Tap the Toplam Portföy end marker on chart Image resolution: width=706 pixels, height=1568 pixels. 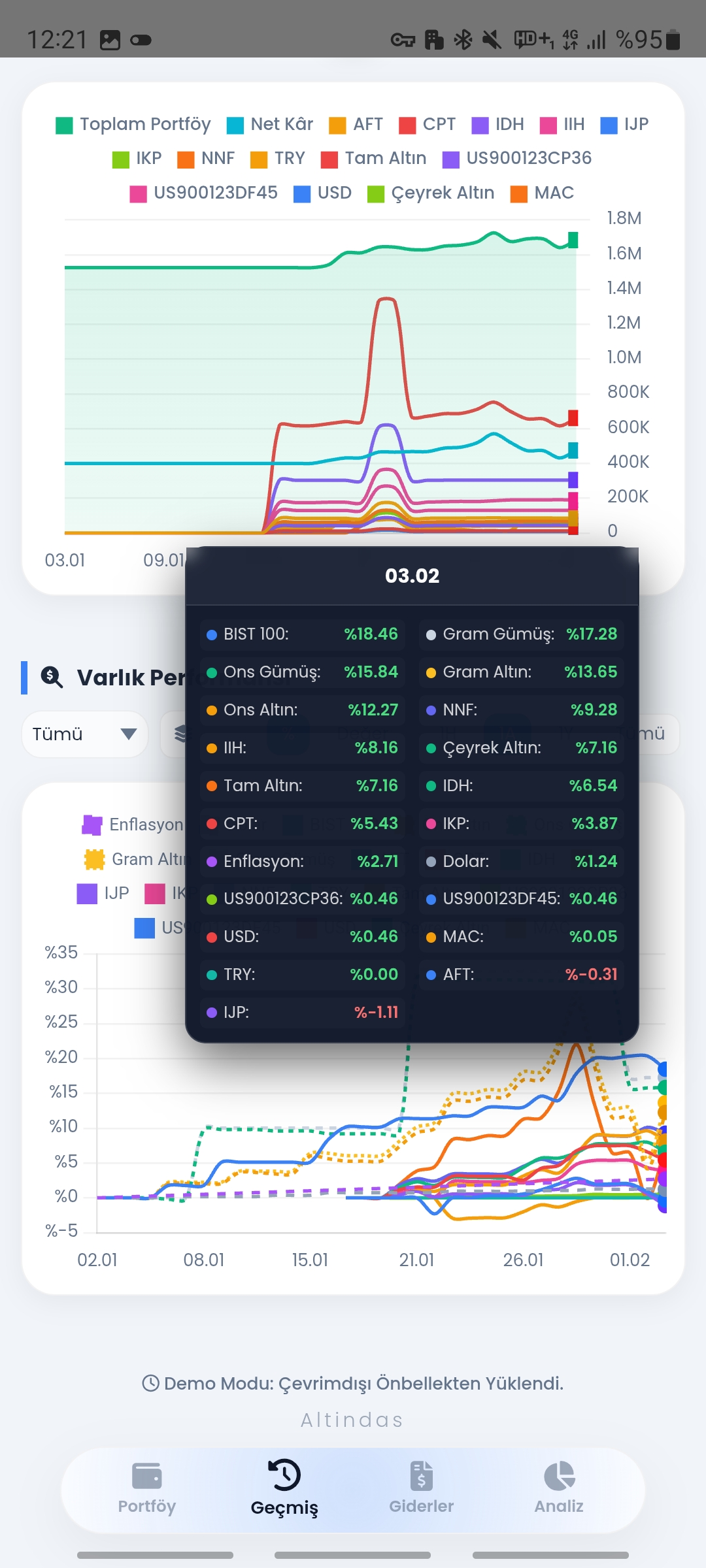click(573, 240)
